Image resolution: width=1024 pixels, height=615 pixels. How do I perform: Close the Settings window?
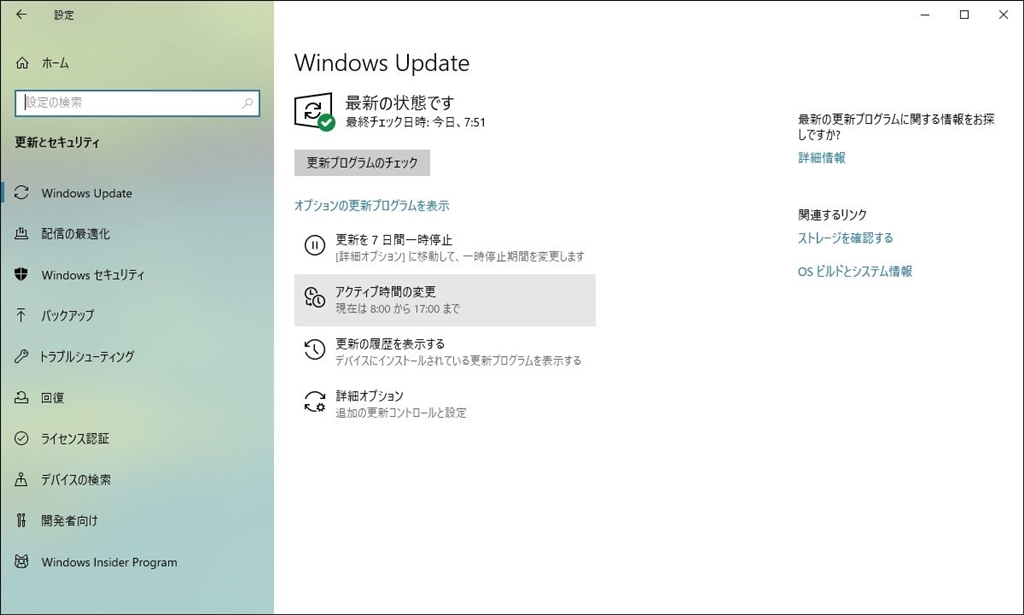pos(1004,14)
